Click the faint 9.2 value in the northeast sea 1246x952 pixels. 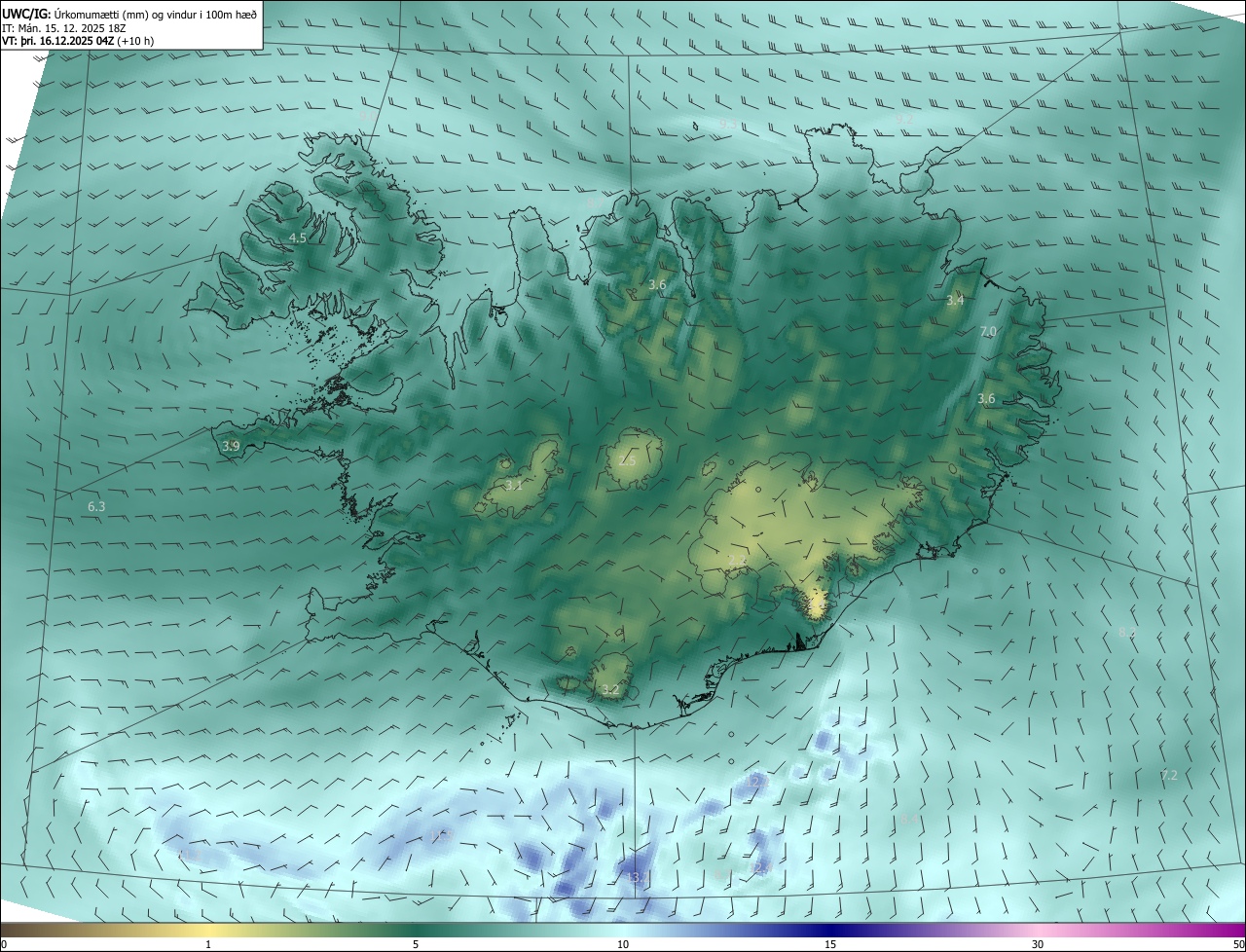[904, 119]
